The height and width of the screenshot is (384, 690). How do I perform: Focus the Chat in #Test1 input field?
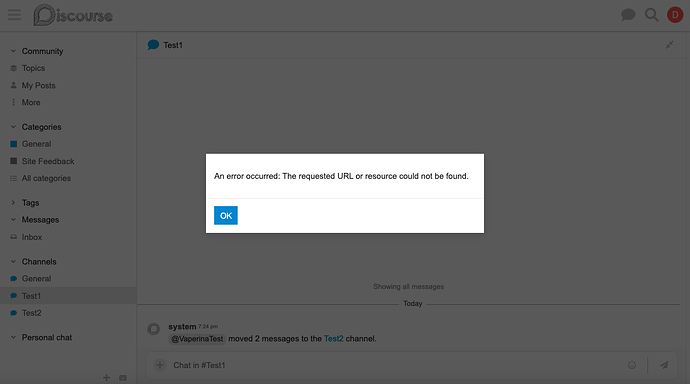point(396,365)
